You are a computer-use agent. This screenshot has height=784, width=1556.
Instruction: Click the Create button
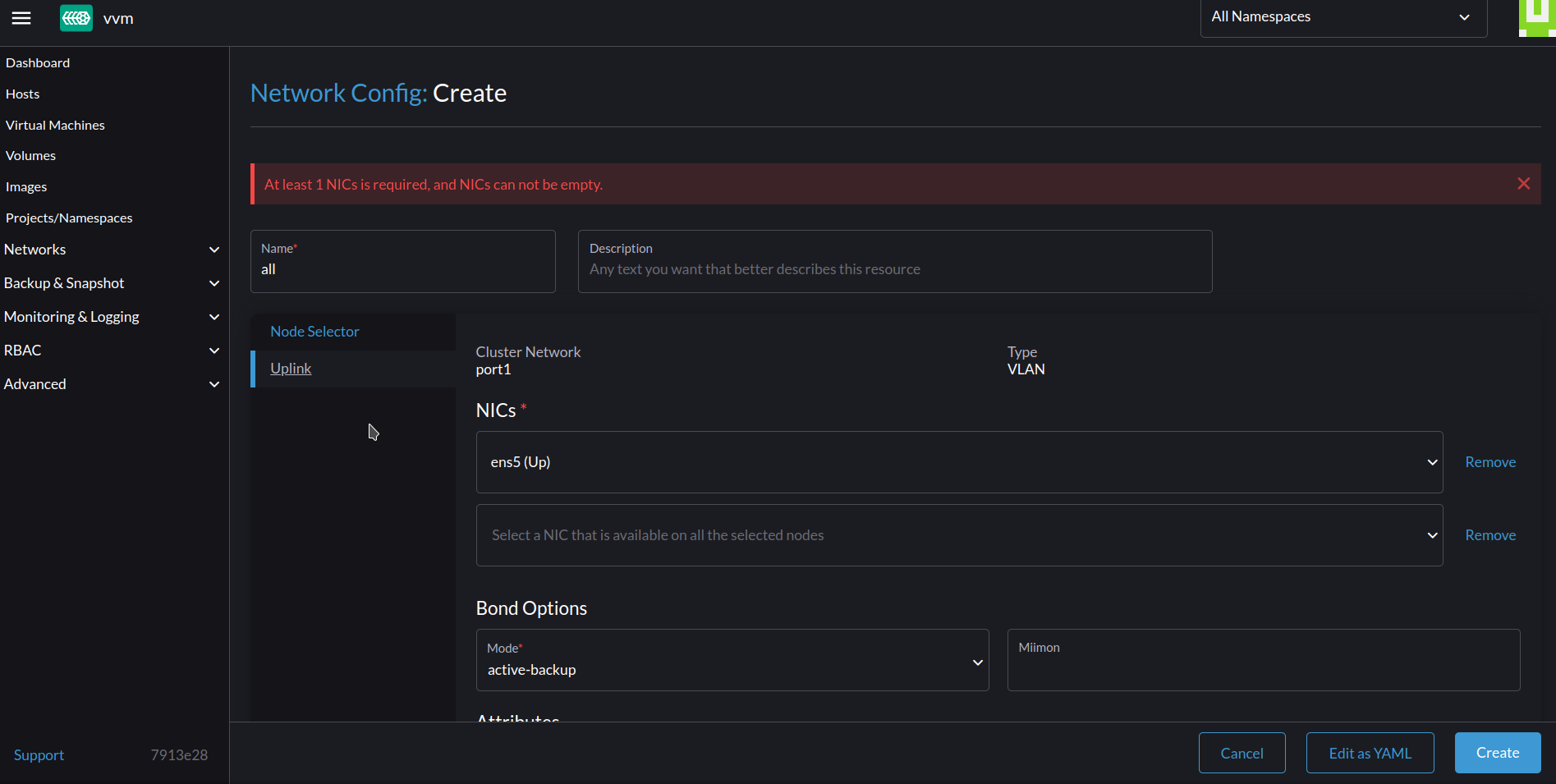[x=1497, y=752]
